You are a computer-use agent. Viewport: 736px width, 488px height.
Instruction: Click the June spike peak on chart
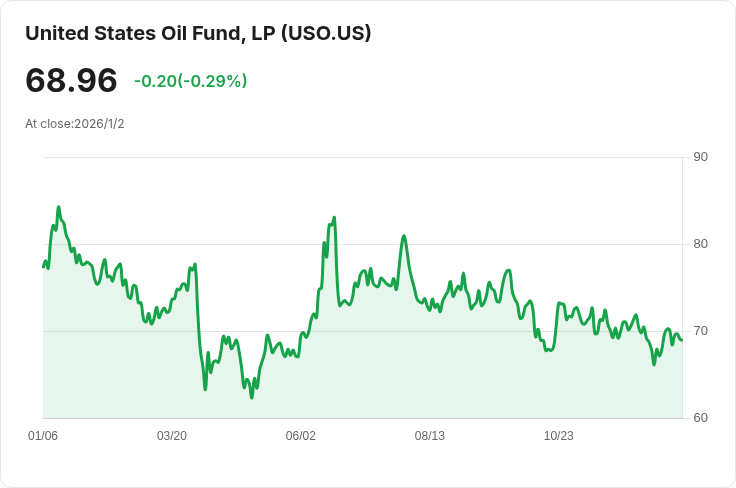334,217
